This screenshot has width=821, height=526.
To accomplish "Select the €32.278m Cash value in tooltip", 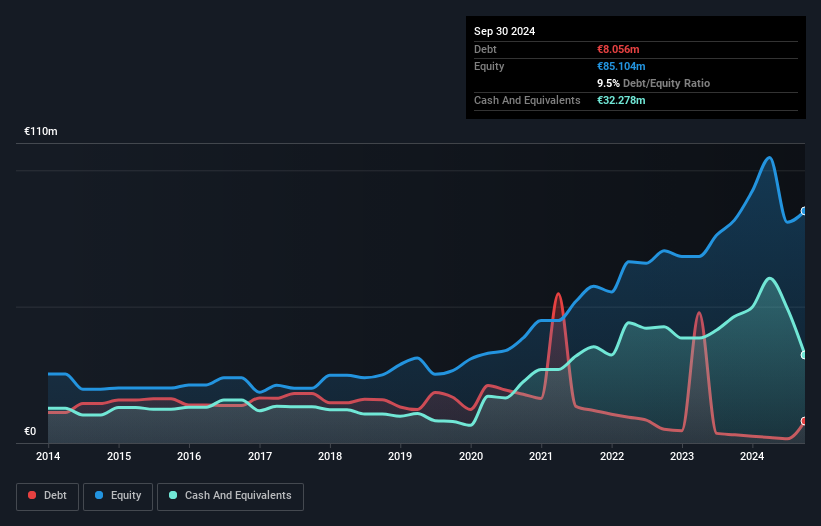I will coord(623,100).
